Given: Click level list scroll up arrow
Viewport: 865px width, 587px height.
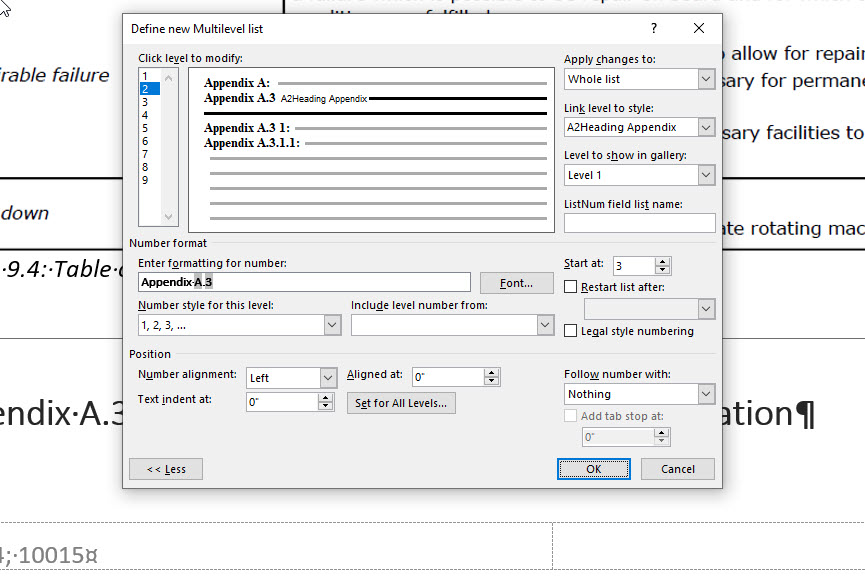Looking at the screenshot, I should (x=169, y=78).
